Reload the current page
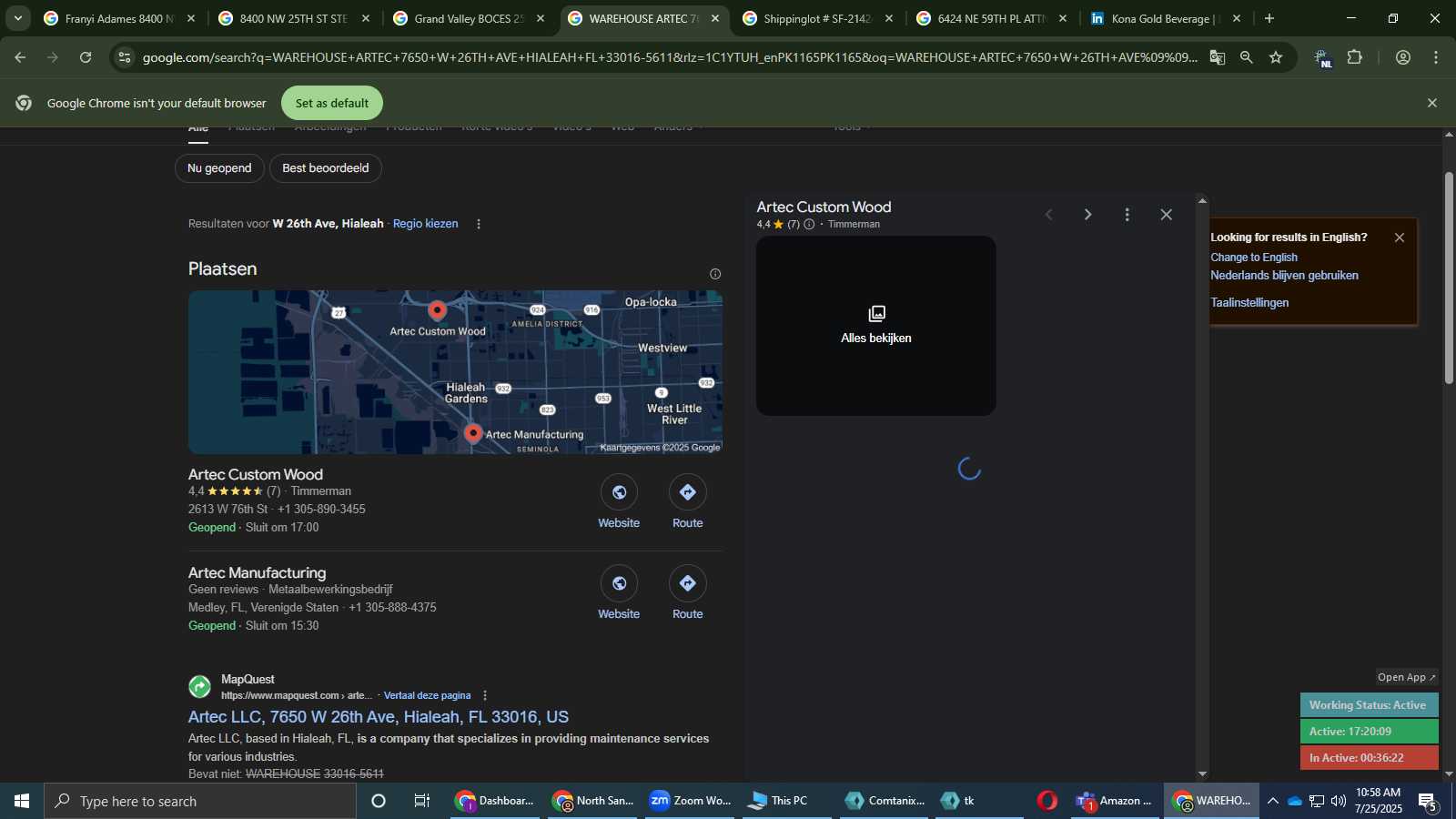This screenshot has width=1456, height=819. pyautogui.click(x=86, y=57)
